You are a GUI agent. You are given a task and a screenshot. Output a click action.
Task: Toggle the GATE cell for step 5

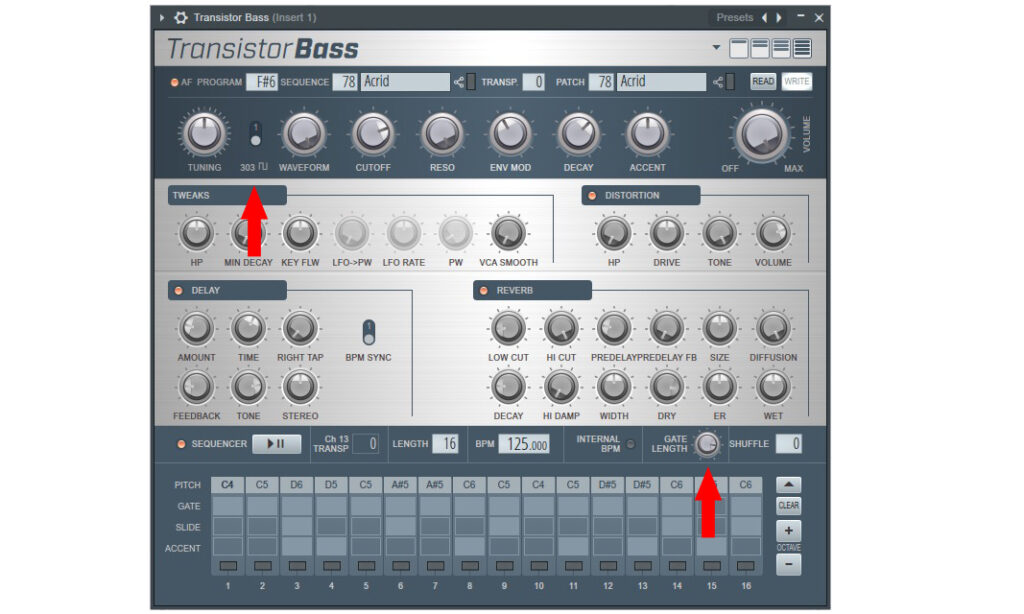point(366,506)
